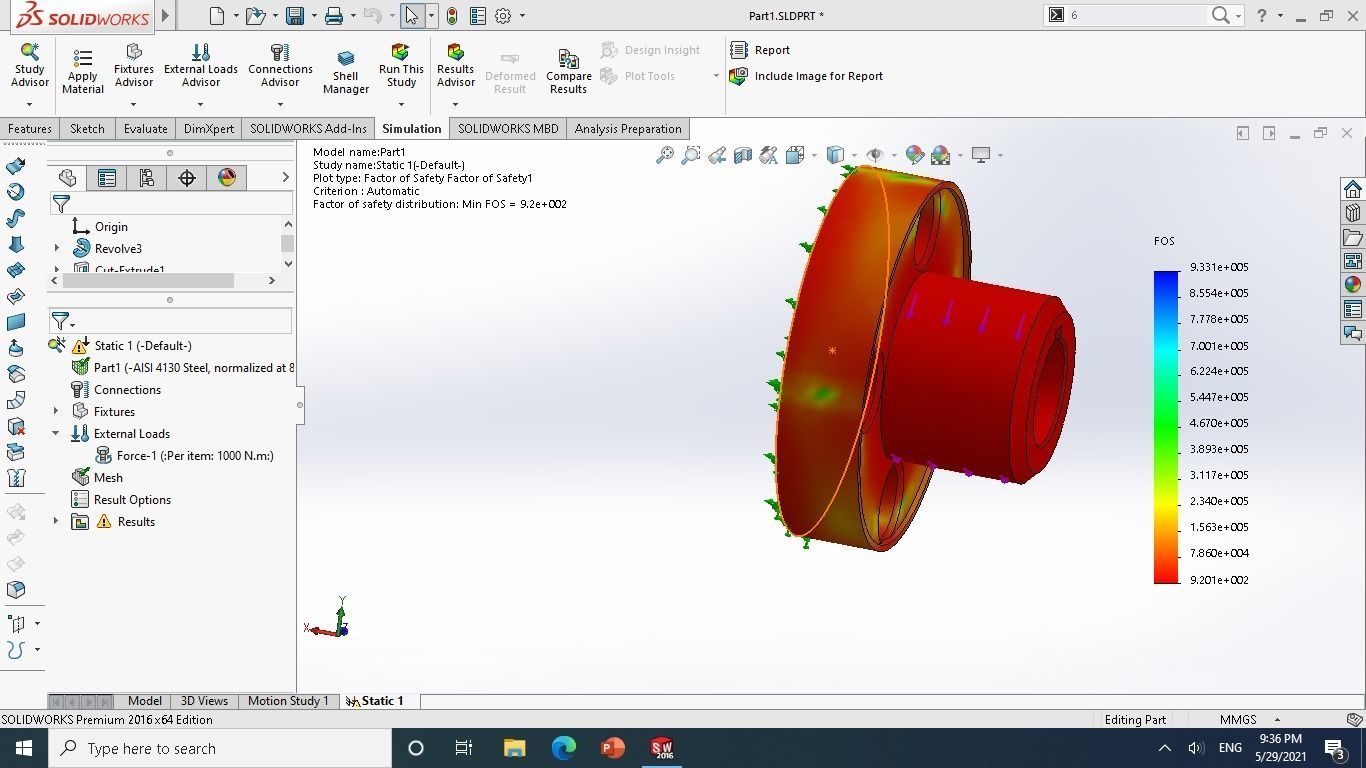This screenshot has height=768, width=1366.
Task: Switch to the Evaluate tab
Action: [145, 128]
